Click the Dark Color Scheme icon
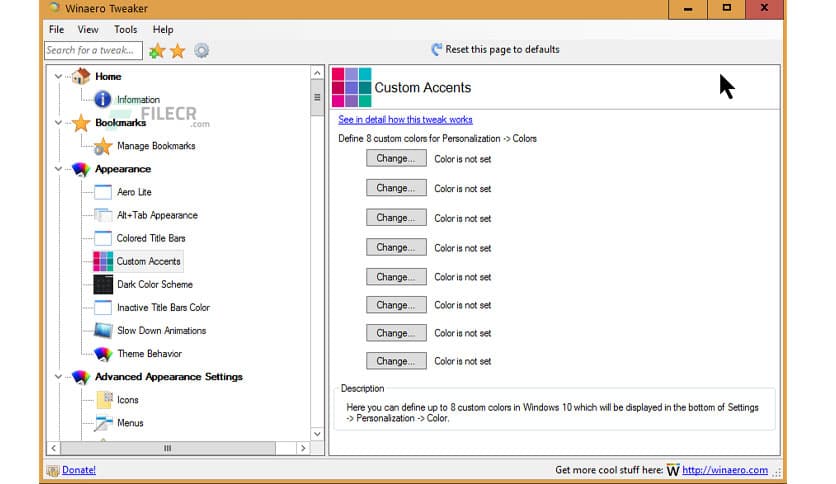This screenshot has width=836, height=484. pos(102,284)
